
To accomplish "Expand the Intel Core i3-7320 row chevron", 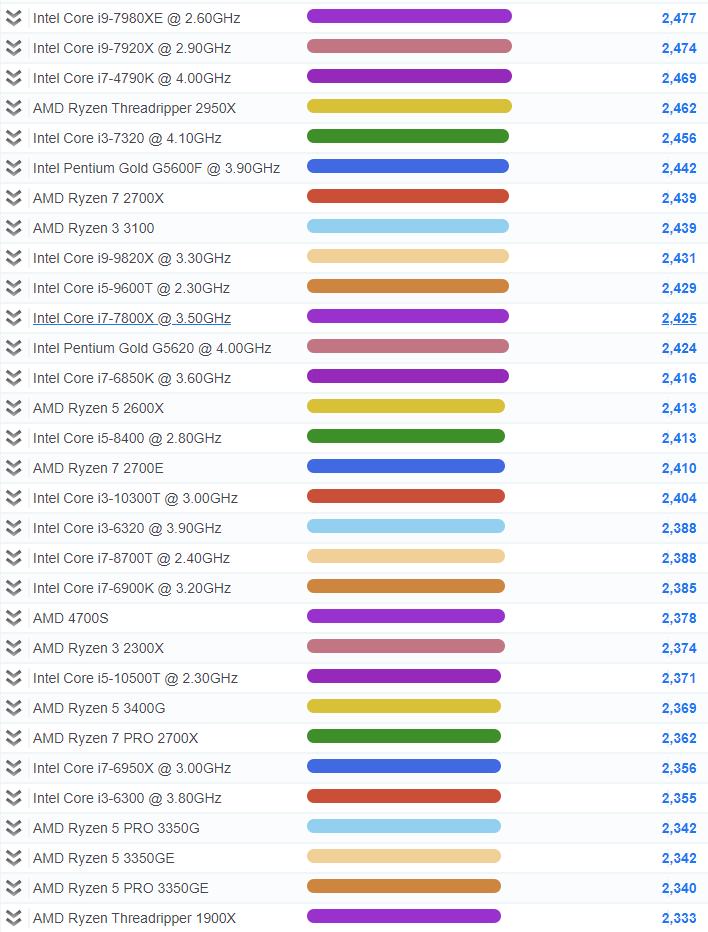I will pyautogui.click(x=14, y=138).
